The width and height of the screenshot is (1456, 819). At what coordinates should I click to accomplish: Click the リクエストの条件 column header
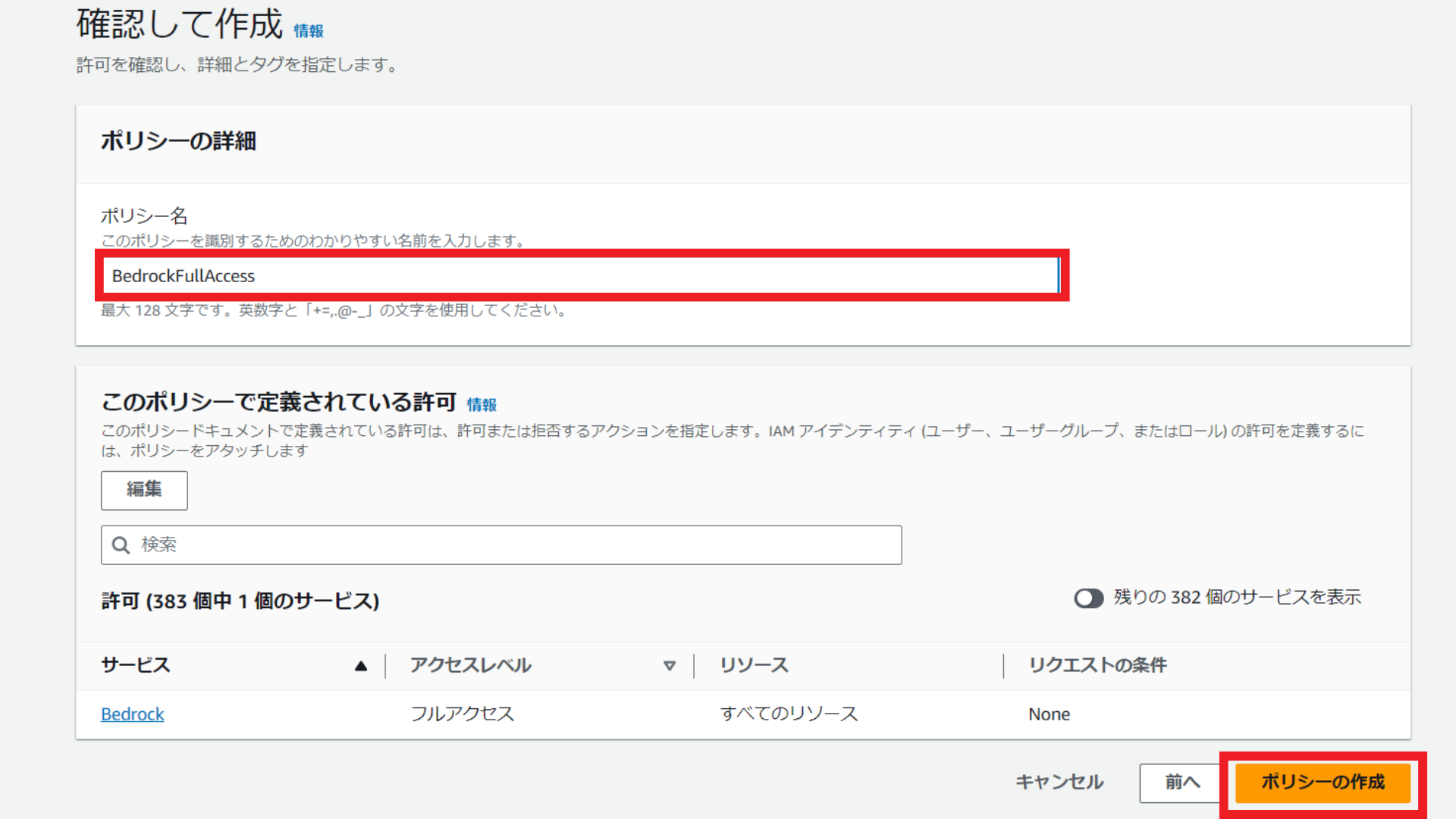(x=1098, y=666)
